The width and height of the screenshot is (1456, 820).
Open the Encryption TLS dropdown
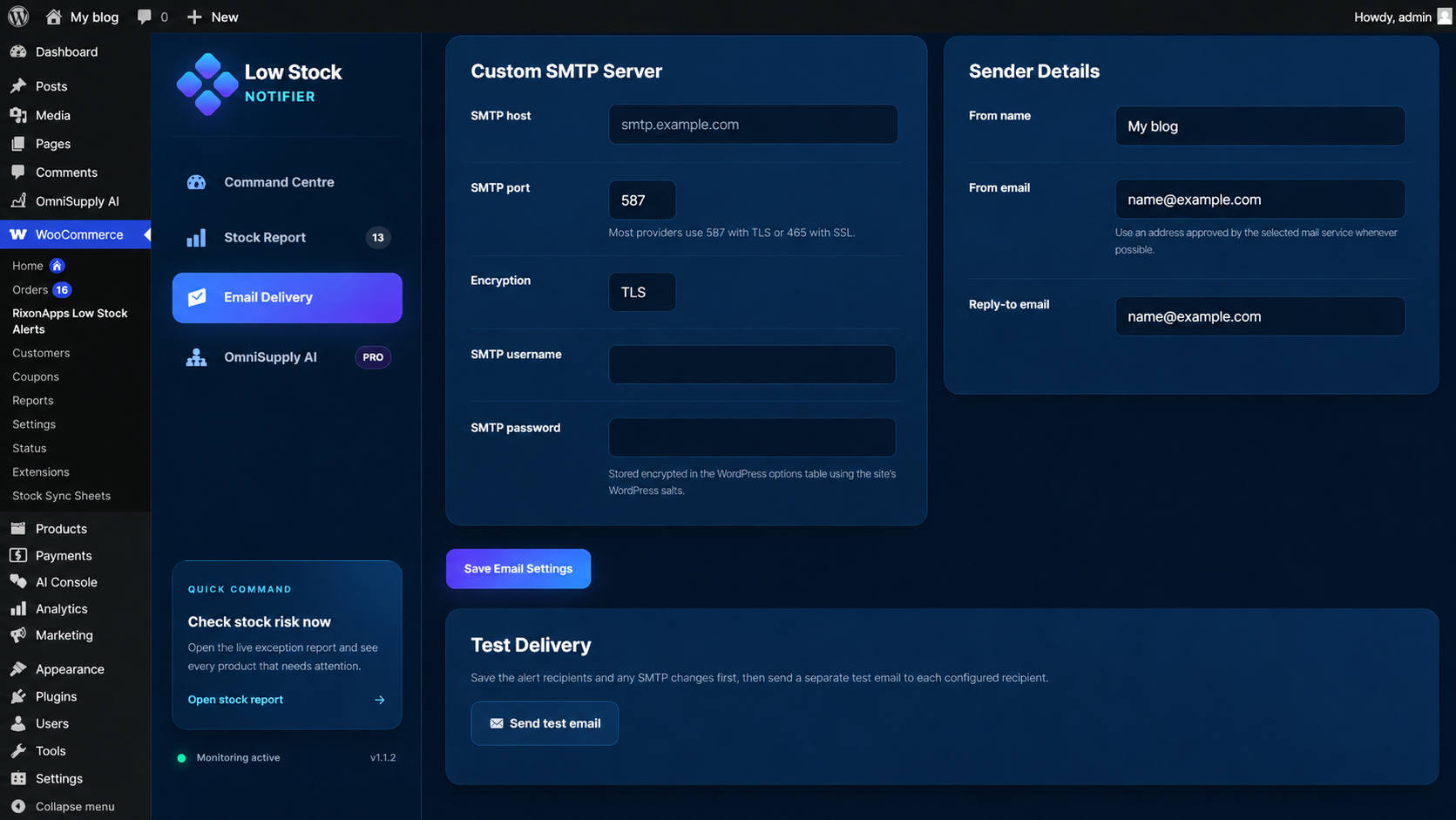point(642,292)
